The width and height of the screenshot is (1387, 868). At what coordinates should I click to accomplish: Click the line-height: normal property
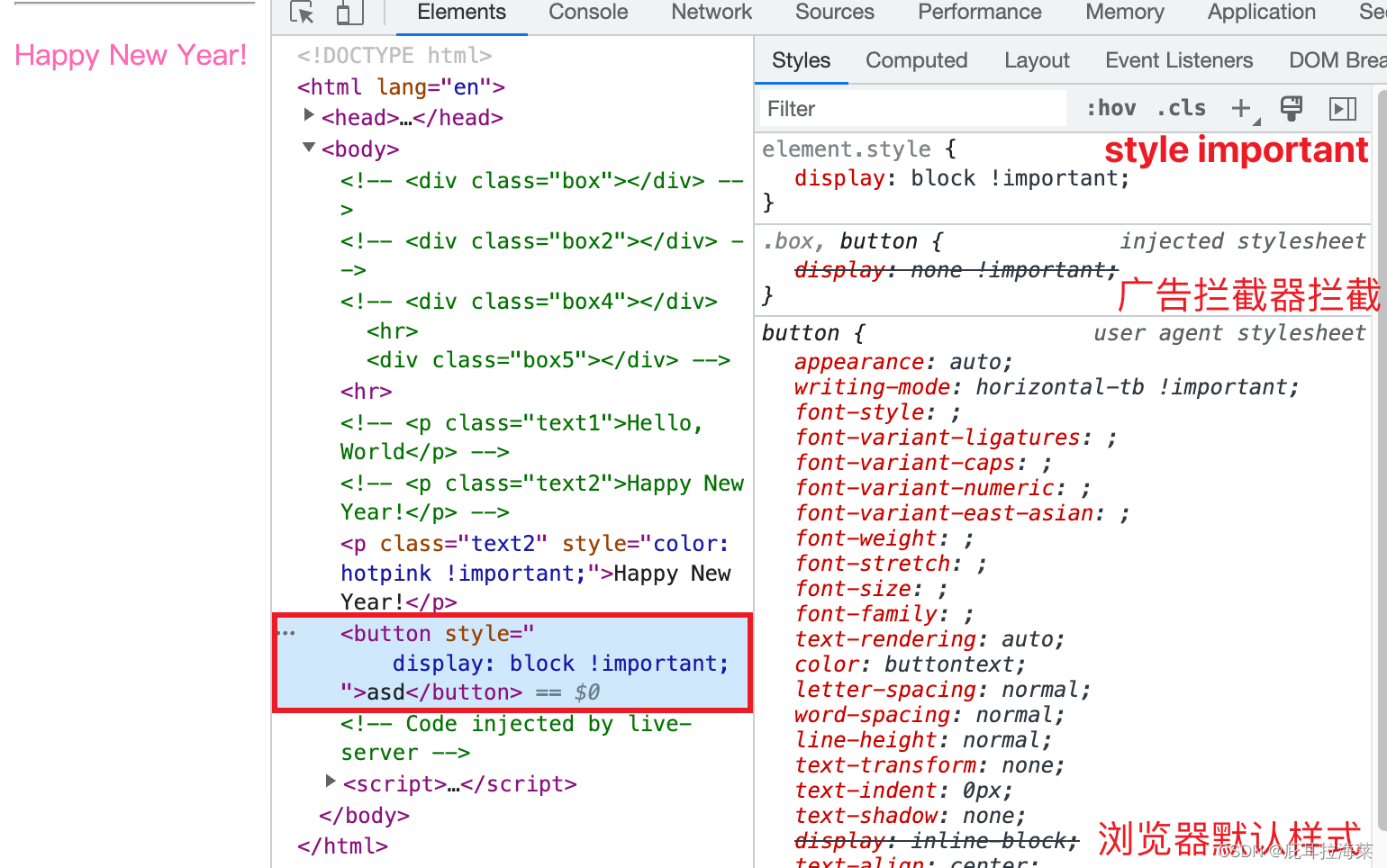[923, 740]
